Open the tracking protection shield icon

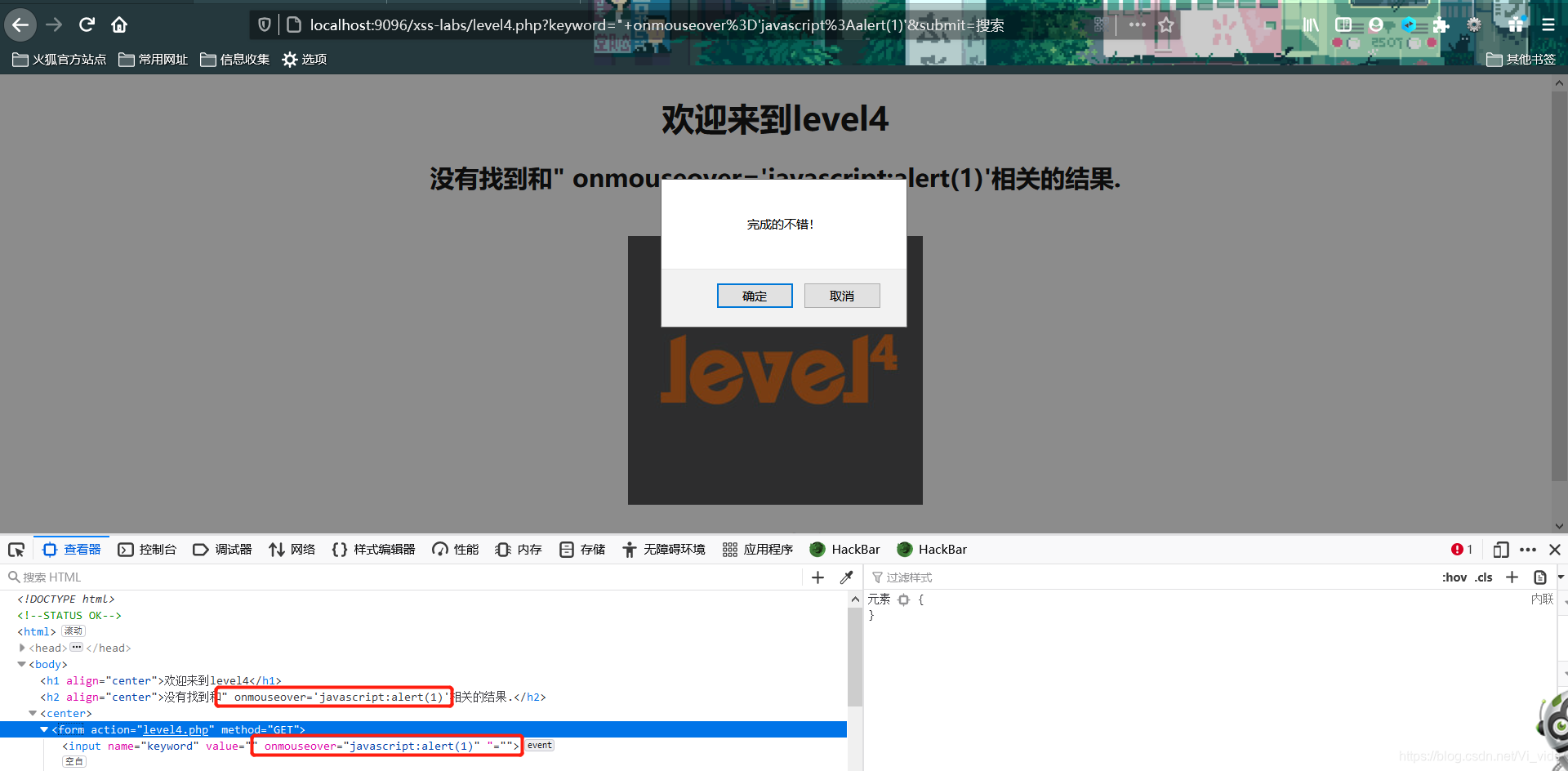click(x=264, y=25)
